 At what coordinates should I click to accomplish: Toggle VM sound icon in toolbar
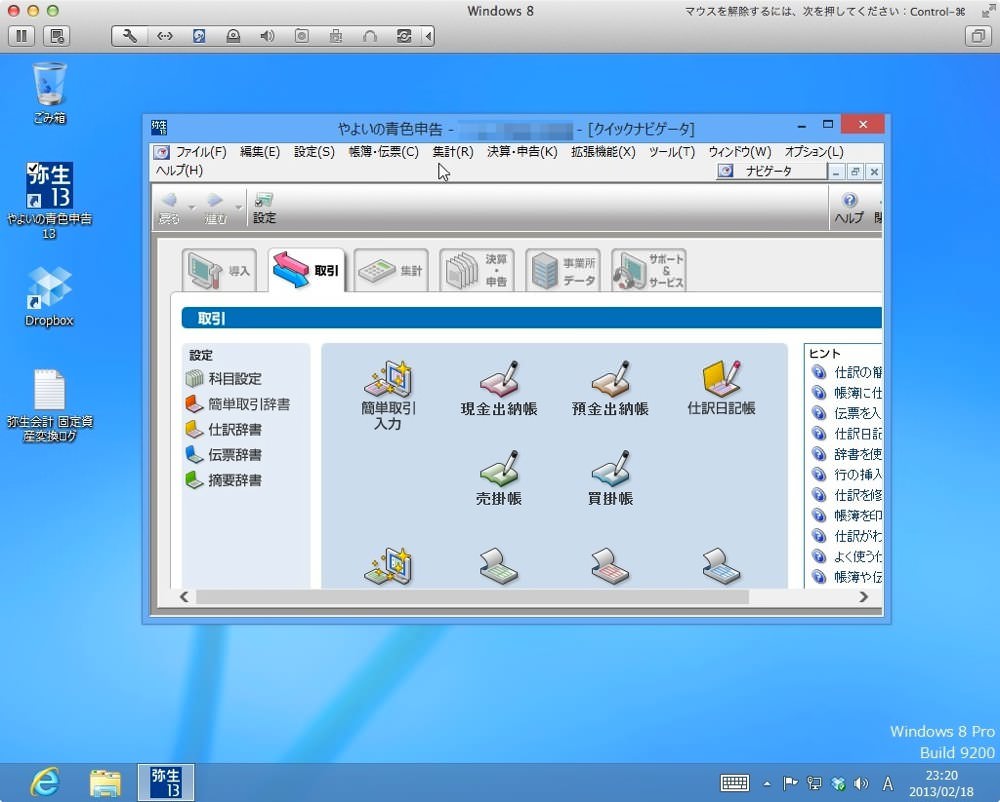267,36
